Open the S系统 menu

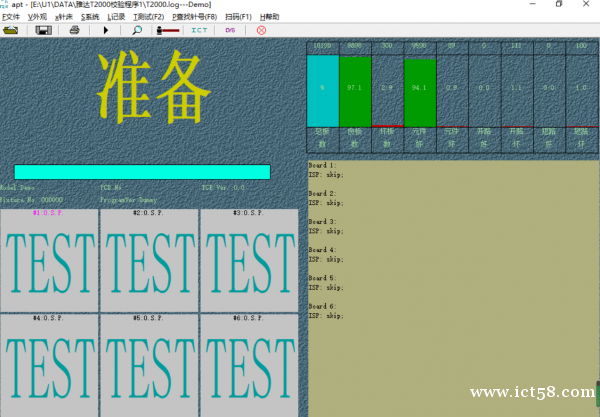[x=90, y=17]
